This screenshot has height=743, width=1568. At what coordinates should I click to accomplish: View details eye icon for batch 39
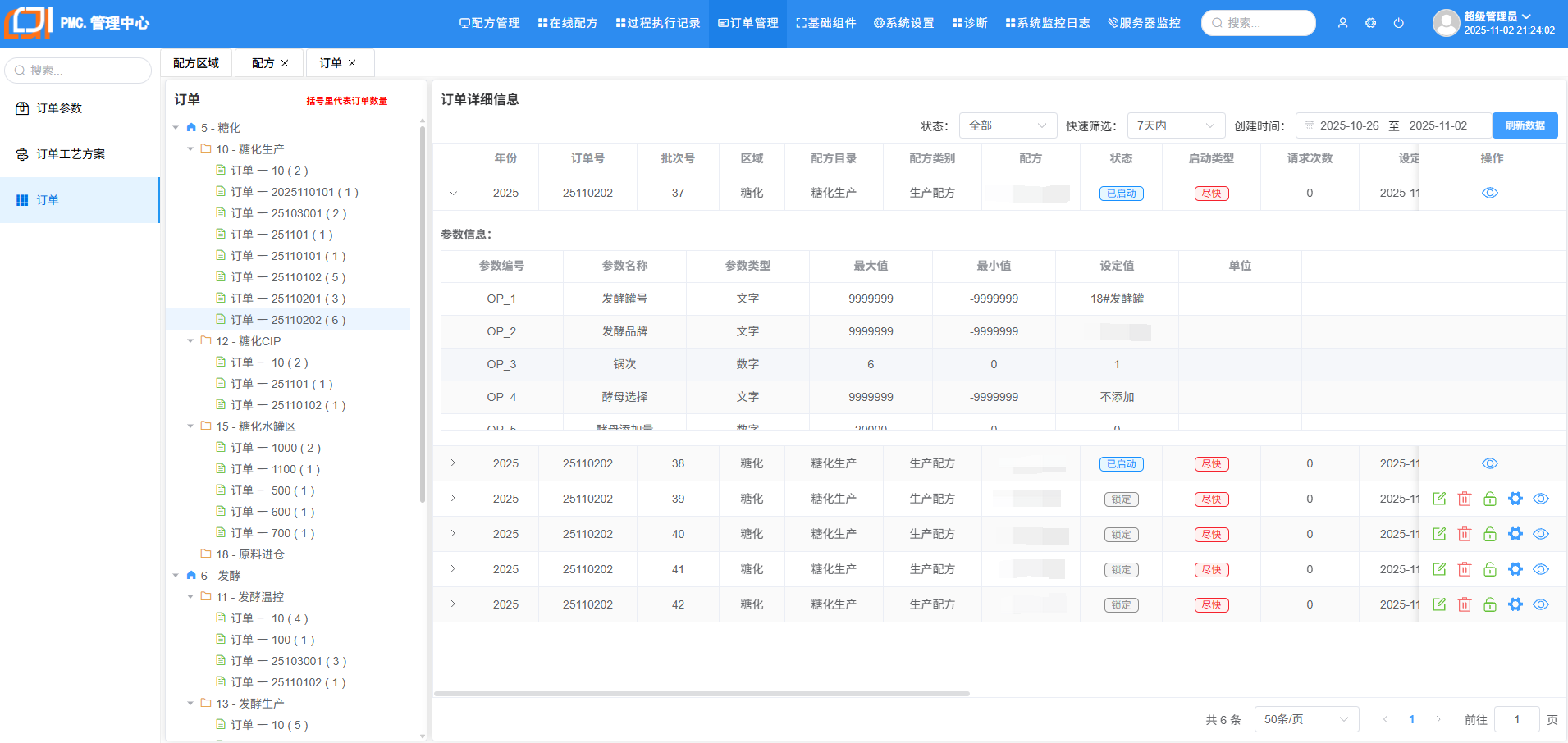[1541, 499]
